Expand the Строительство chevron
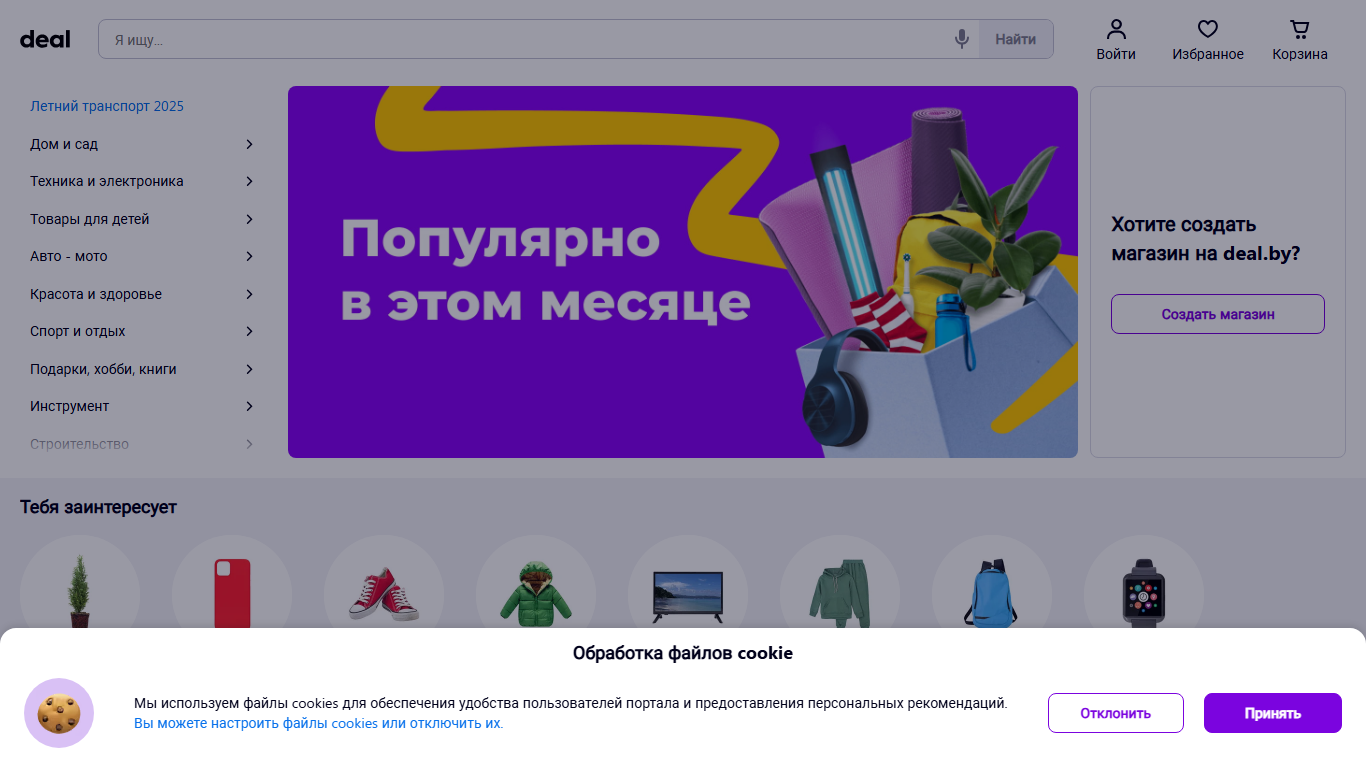This screenshot has width=1366, height=768. [x=249, y=444]
